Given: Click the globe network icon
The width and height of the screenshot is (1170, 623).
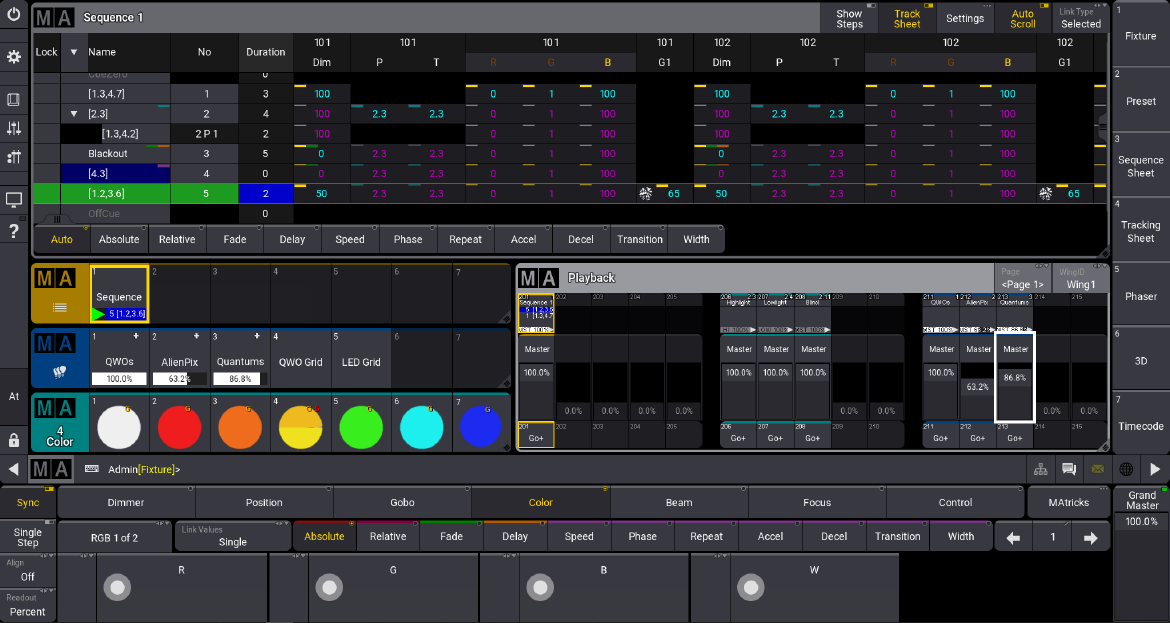Looking at the screenshot, I should point(1126,469).
